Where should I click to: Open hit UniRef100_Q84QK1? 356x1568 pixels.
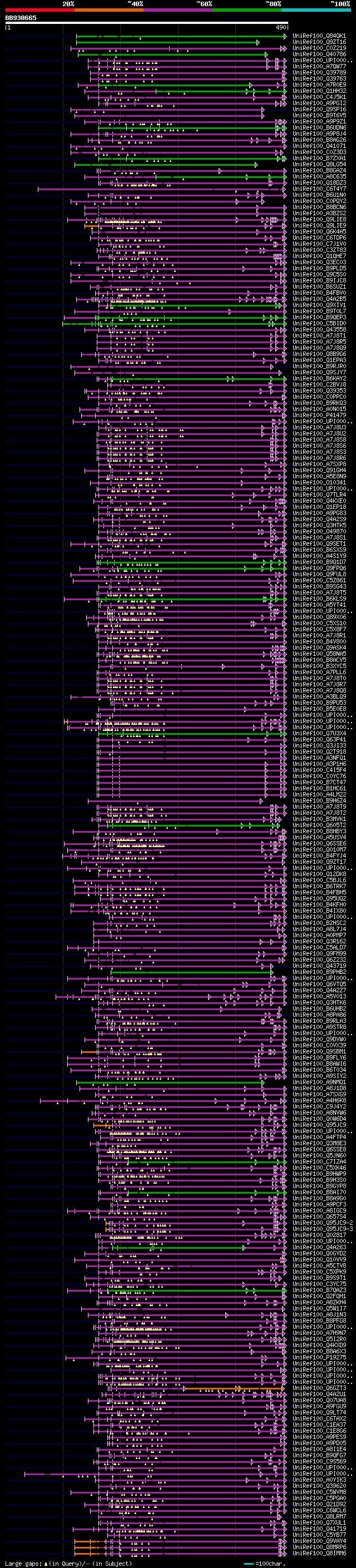click(x=319, y=36)
